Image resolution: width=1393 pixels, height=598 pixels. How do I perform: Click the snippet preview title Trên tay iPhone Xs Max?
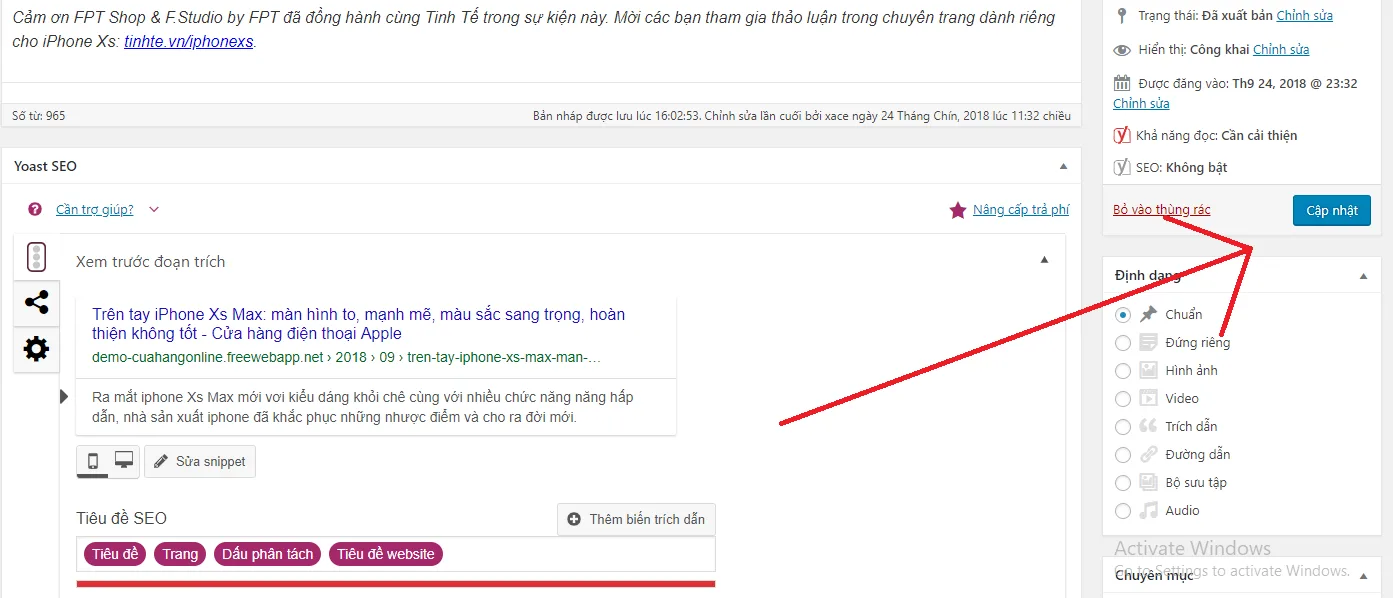[x=358, y=324]
